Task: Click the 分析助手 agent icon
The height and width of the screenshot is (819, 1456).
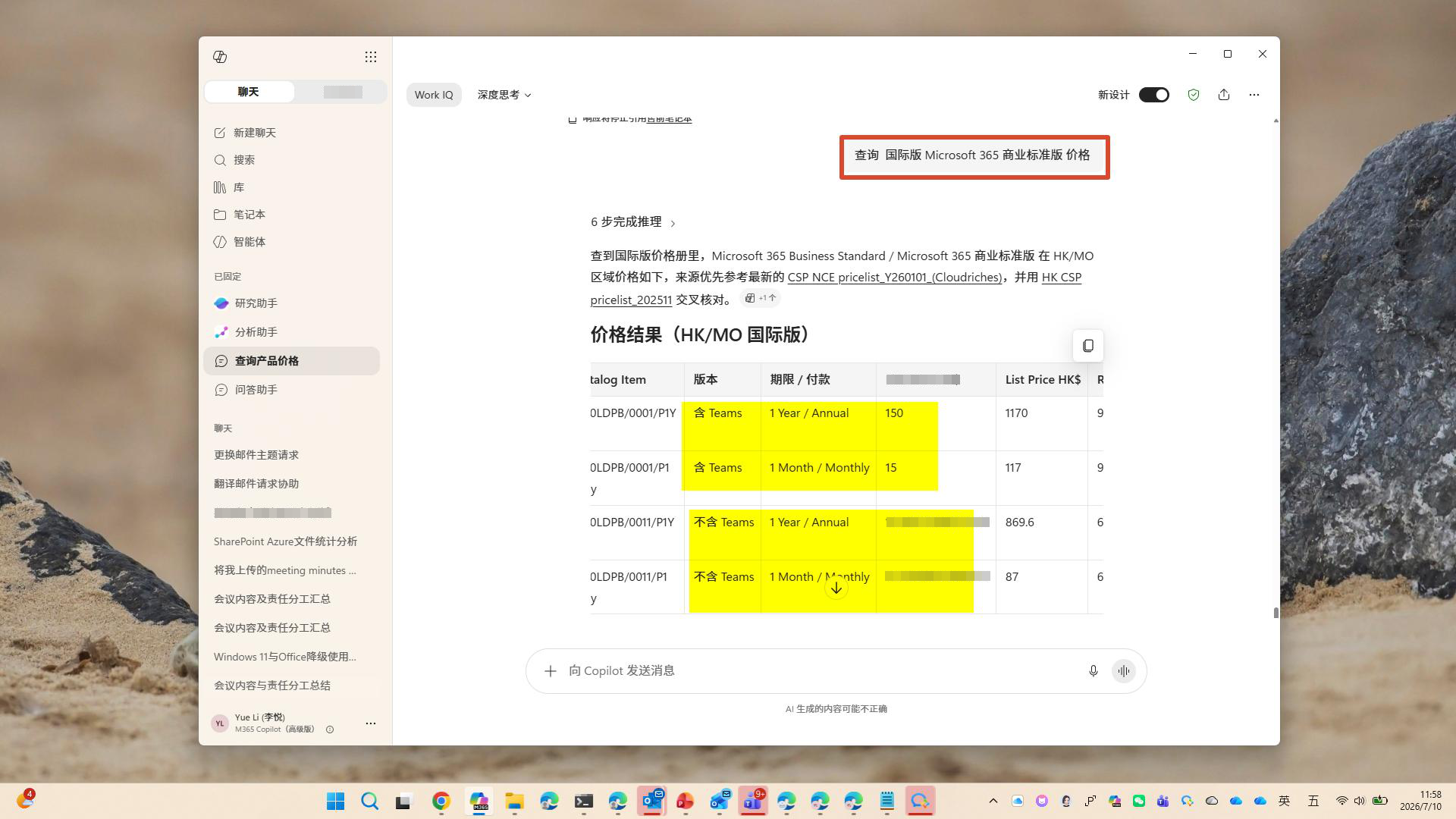Action: click(x=221, y=332)
